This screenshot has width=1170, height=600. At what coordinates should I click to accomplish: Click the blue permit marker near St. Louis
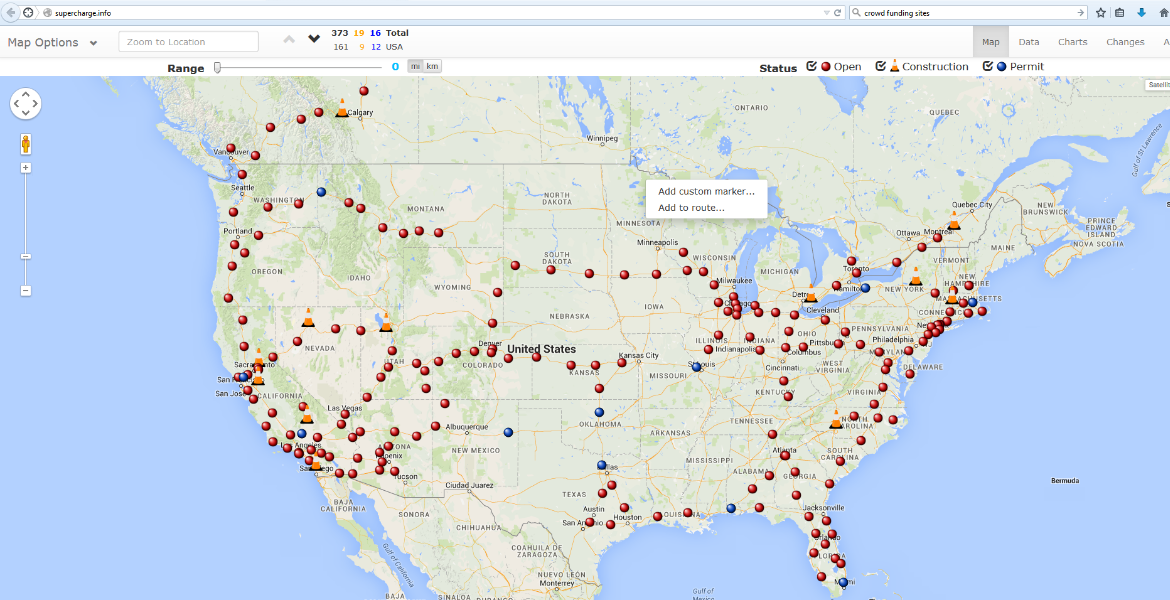coord(697,367)
